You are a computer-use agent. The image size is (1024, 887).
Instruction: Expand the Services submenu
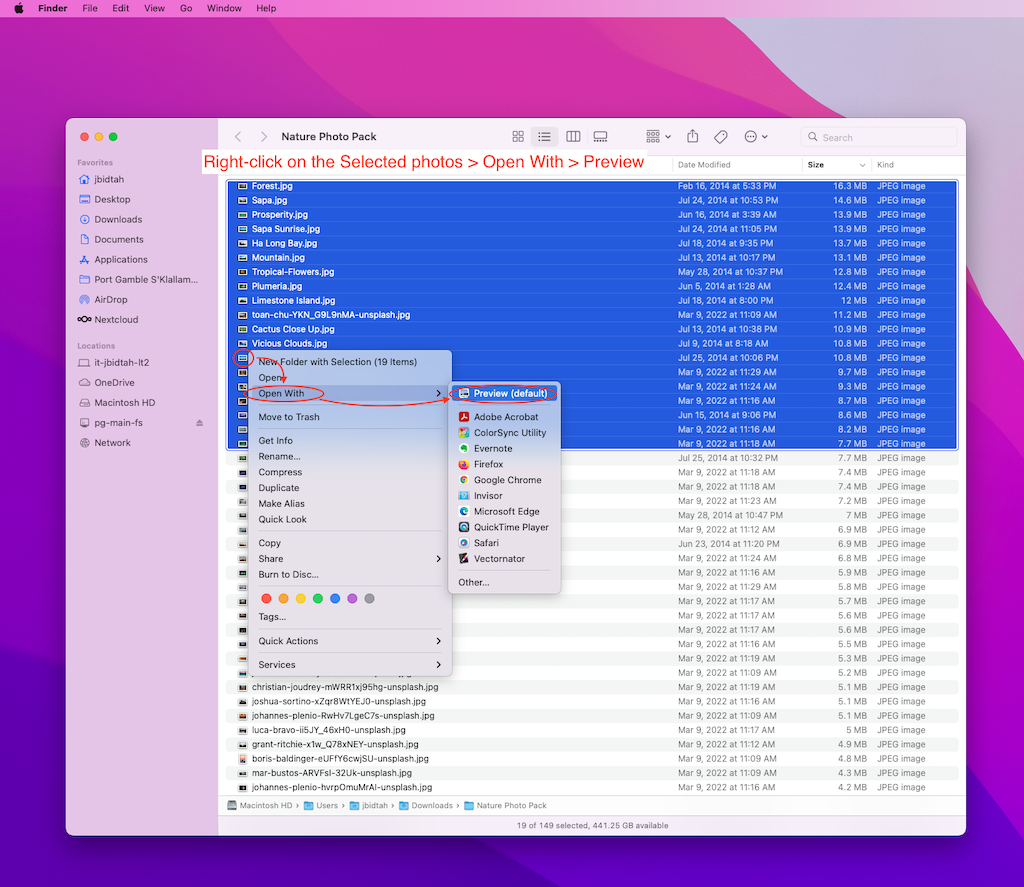tap(349, 664)
